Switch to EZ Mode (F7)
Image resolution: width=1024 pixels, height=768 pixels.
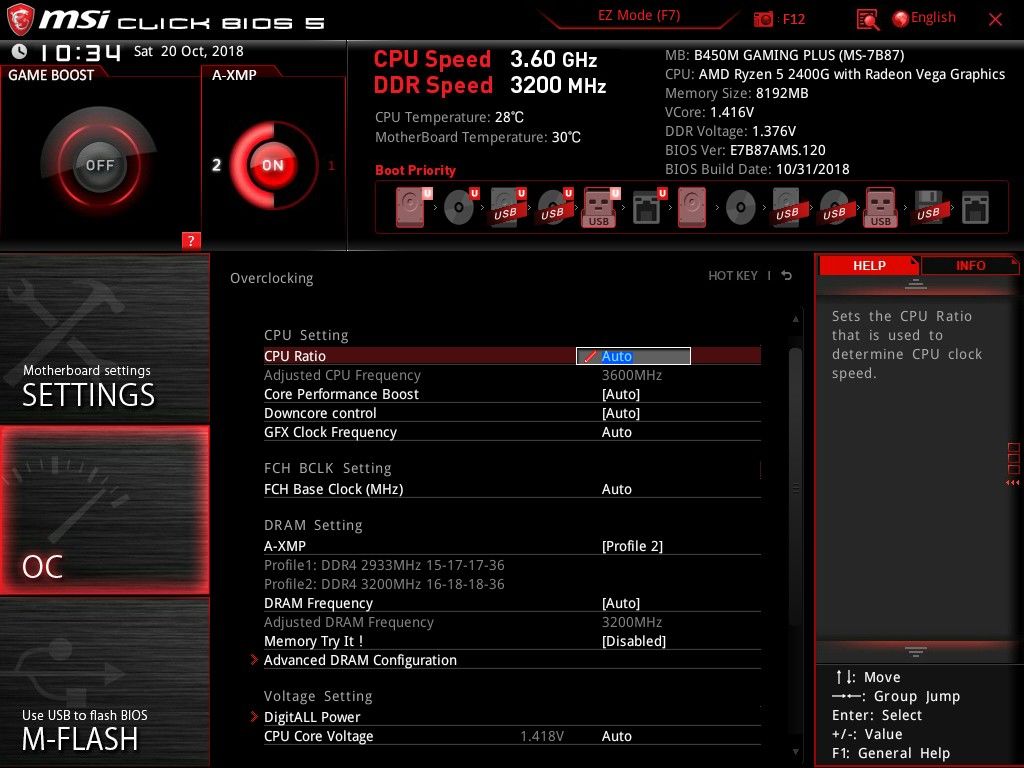click(639, 16)
